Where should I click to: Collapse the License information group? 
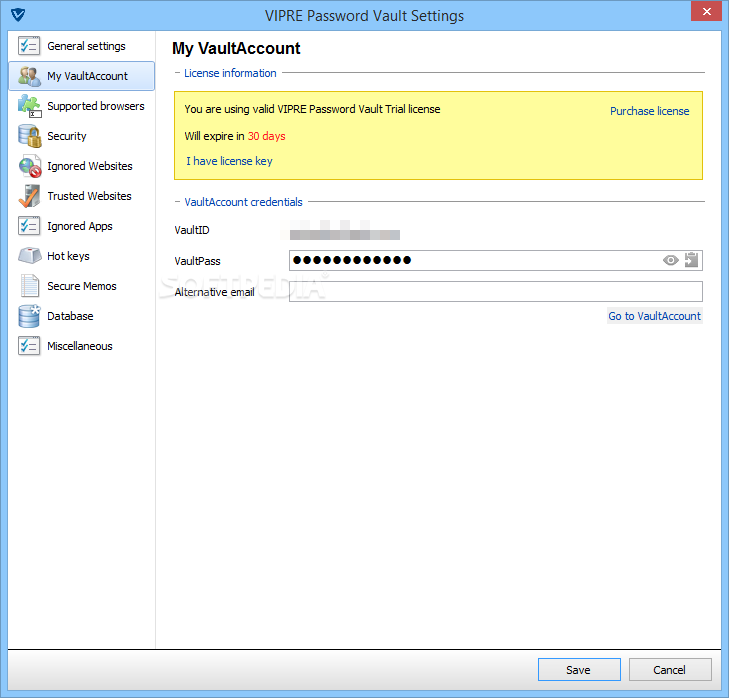[177, 73]
